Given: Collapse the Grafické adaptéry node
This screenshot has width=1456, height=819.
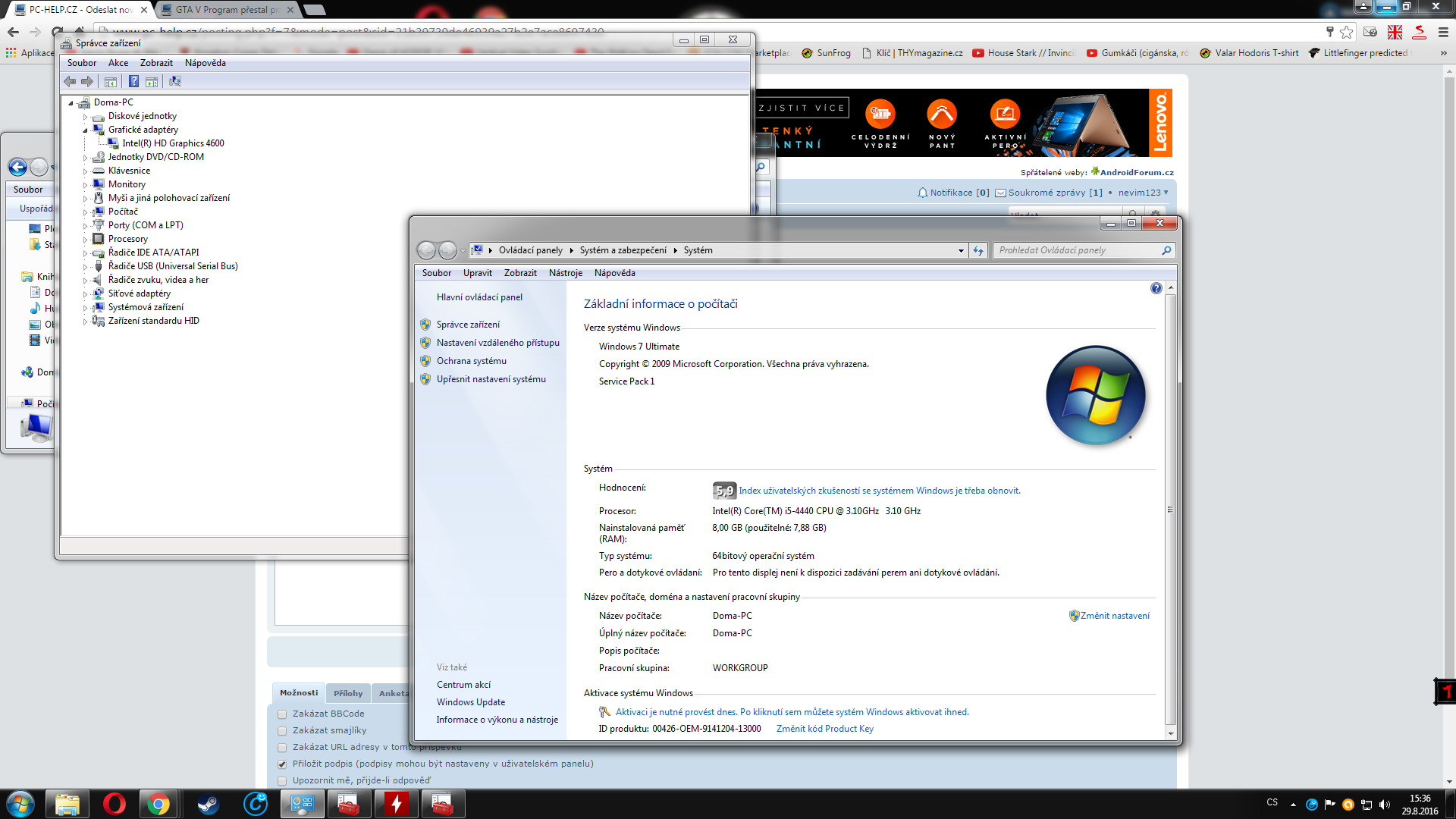Looking at the screenshot, I should point(85,130).
